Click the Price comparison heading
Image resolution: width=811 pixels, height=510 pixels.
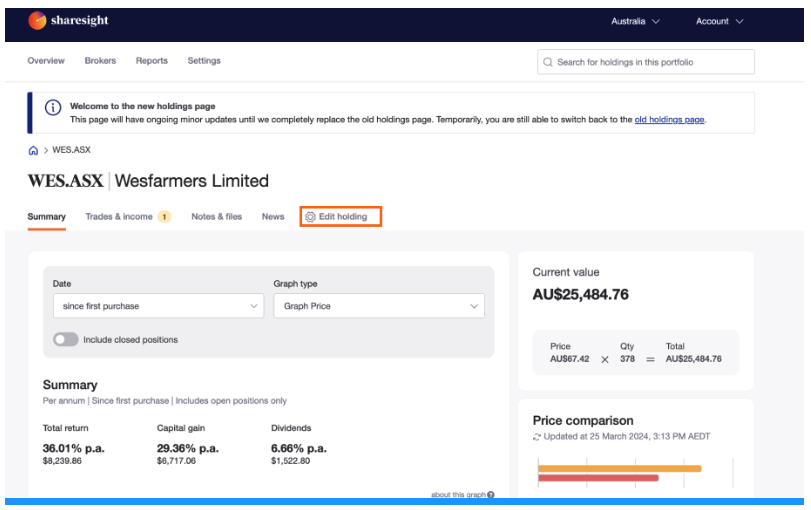click(583, 421)
